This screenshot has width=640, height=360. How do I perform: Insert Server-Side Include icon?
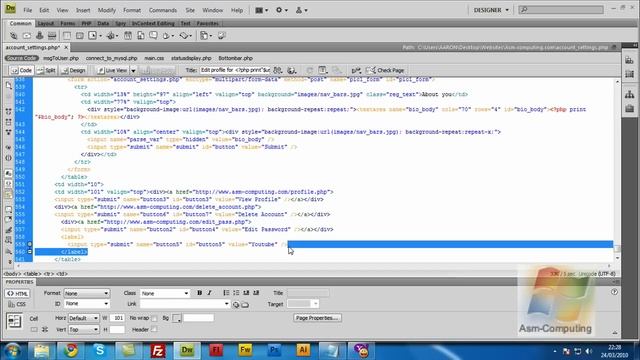140,36
